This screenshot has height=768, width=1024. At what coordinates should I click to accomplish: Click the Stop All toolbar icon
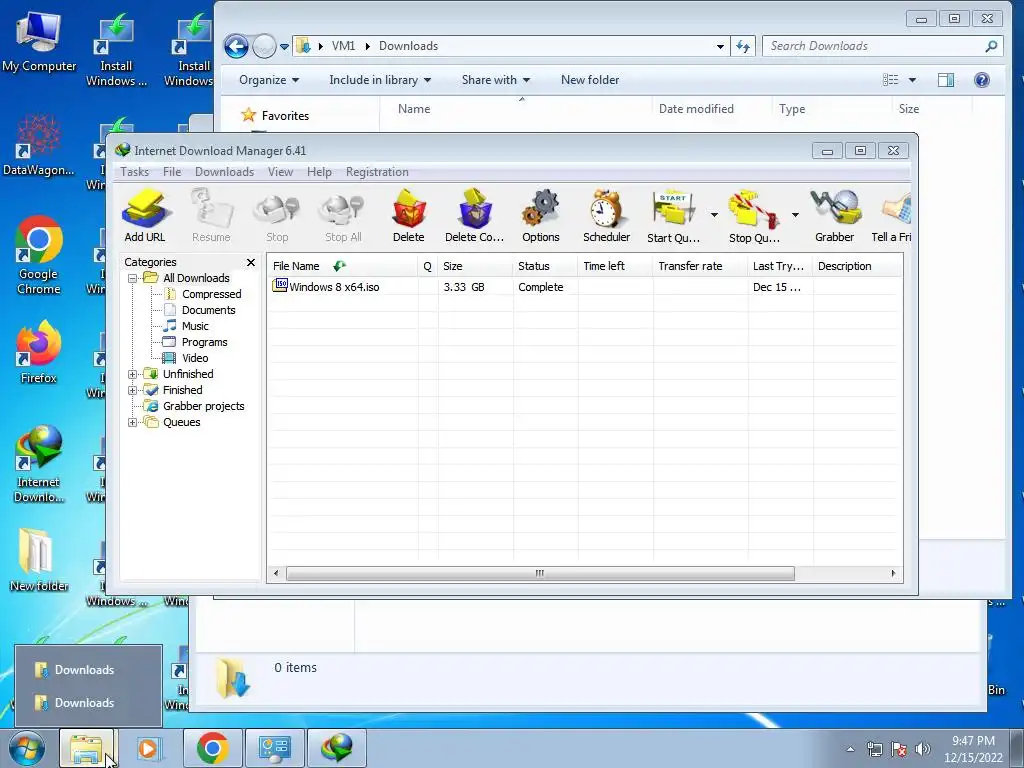(343, 216)
